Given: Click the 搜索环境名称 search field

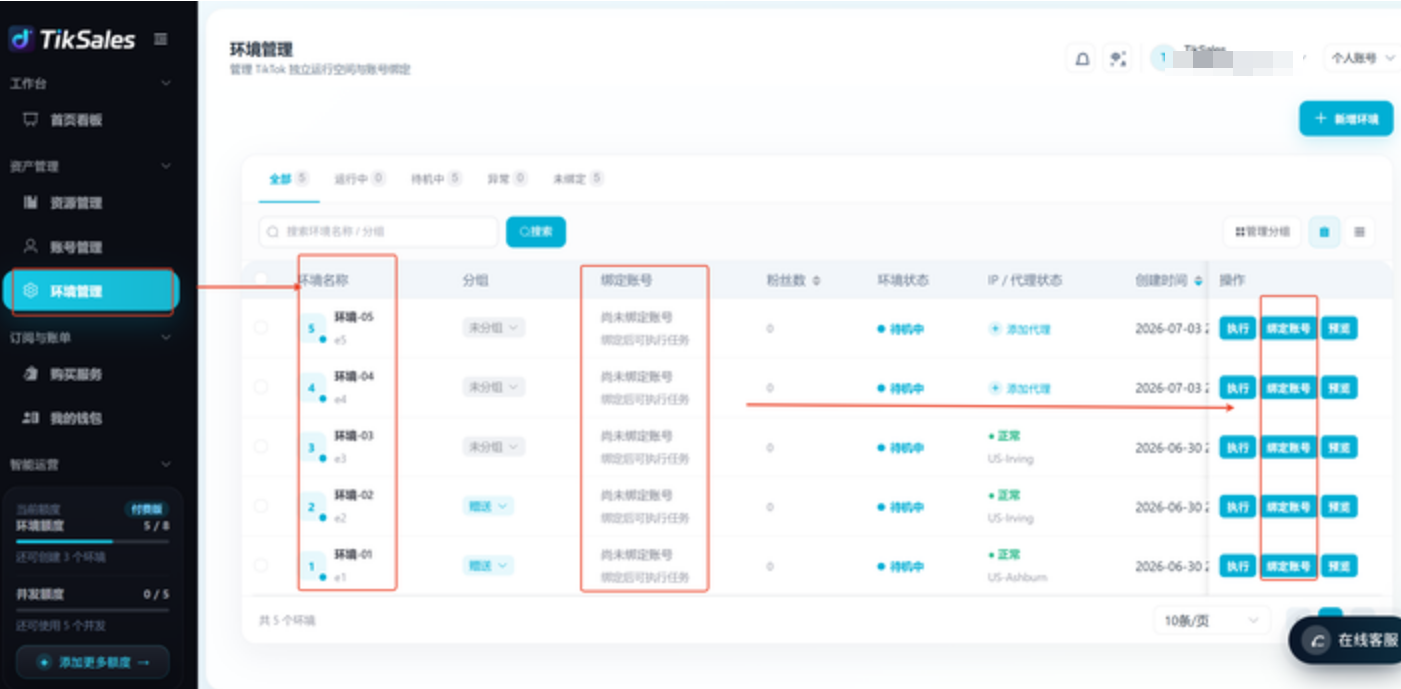Looking at the screenshot, I should tap(378, 231).
